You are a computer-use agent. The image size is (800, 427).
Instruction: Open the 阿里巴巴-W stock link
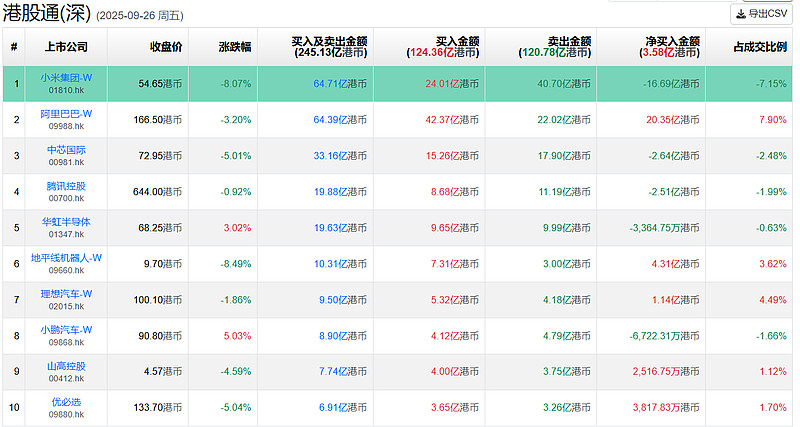tap(67, 113)
